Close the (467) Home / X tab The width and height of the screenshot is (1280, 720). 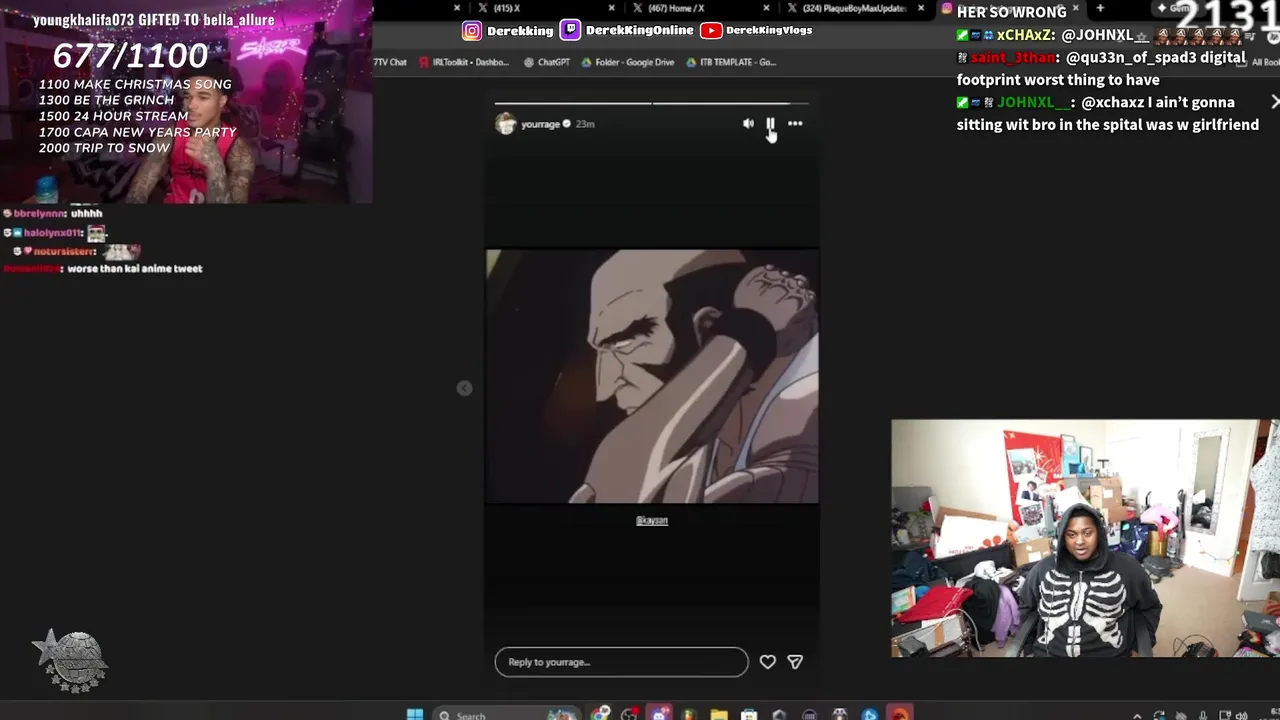(766, 8)
